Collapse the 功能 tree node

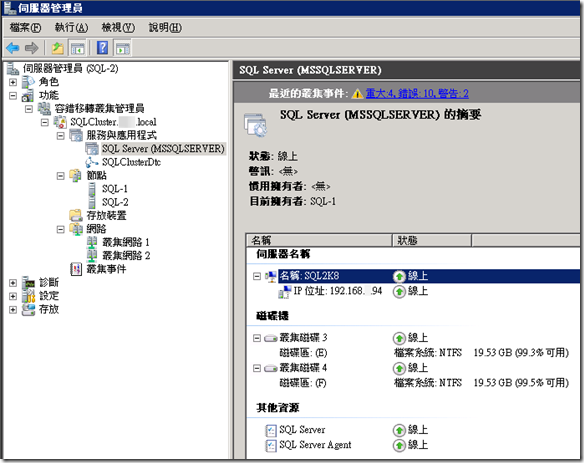(13, 95)
